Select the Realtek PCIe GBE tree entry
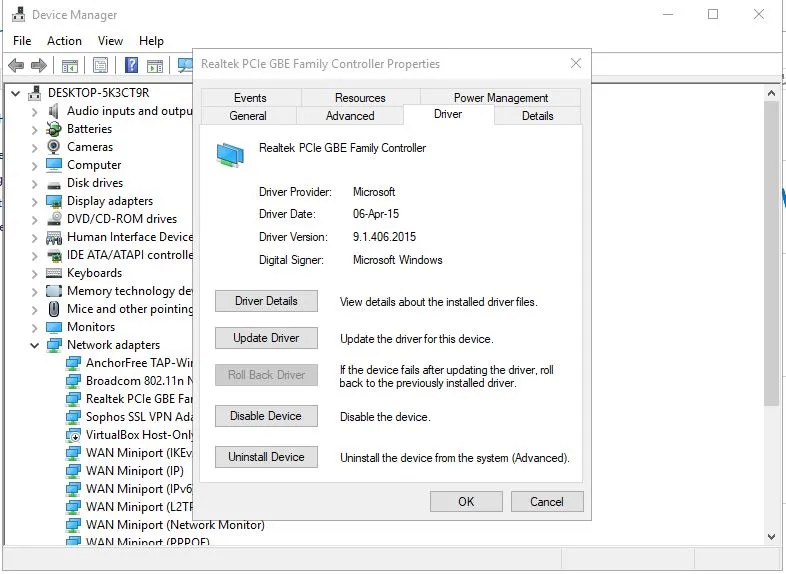The width and height of the screenshot is (786, 574). pyautogui.click(x=139, y=399)
